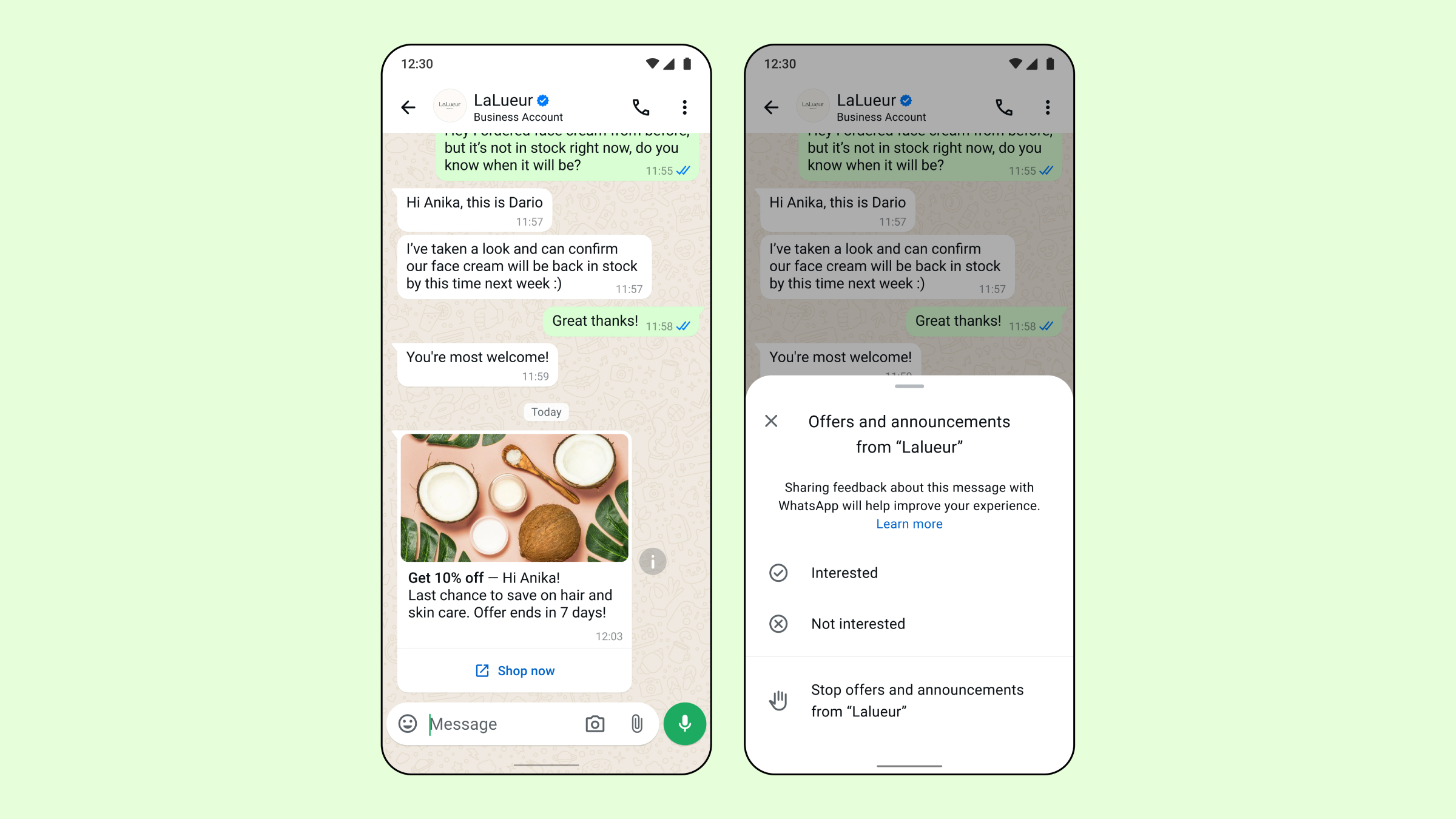This screenshot has height=819, width=1456.
Task: Tap the voice microphone icon to record
Action: (x=683, y=723)
